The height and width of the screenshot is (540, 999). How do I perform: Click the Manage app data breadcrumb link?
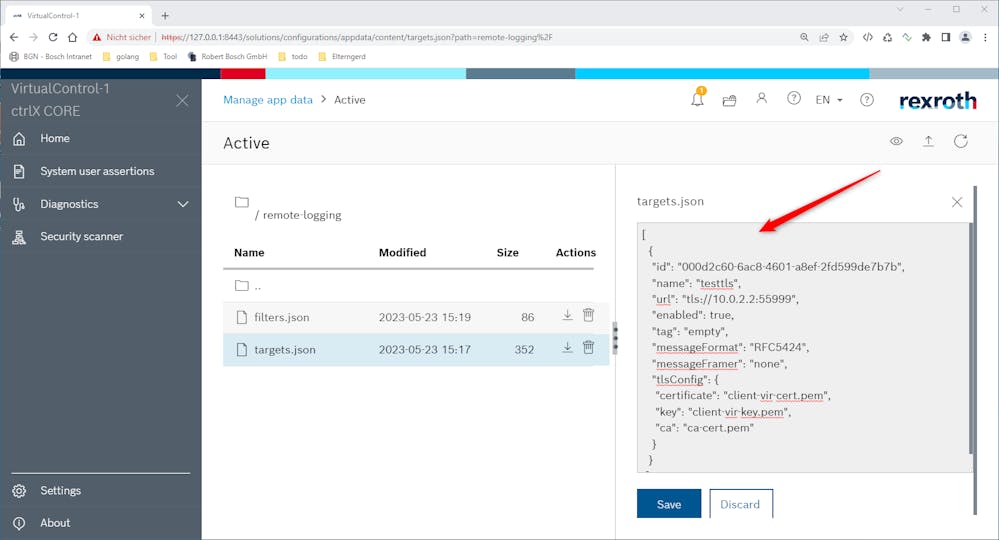pos(268,100)
